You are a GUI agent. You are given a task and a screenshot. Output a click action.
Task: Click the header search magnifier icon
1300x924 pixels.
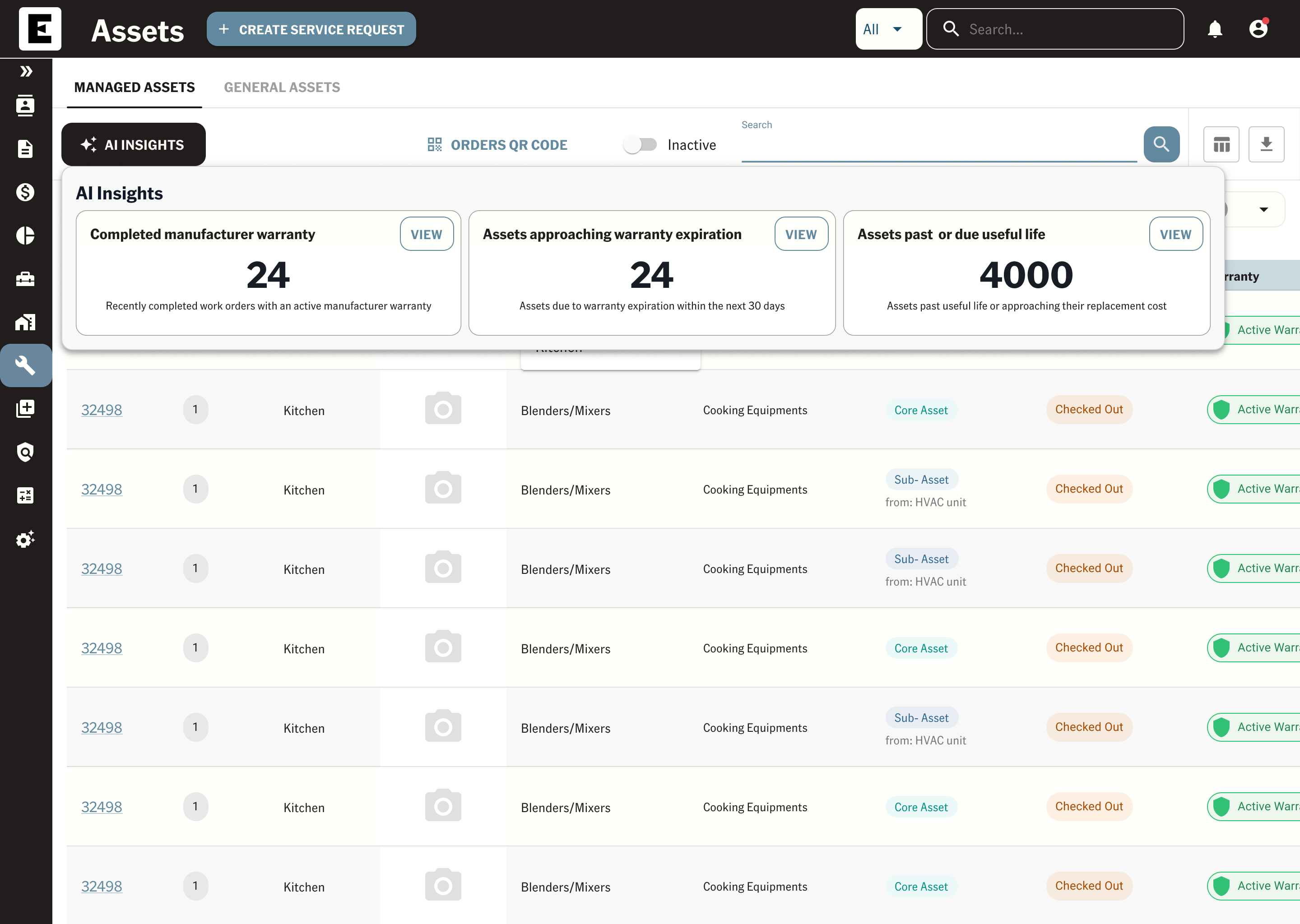point(951,28)
